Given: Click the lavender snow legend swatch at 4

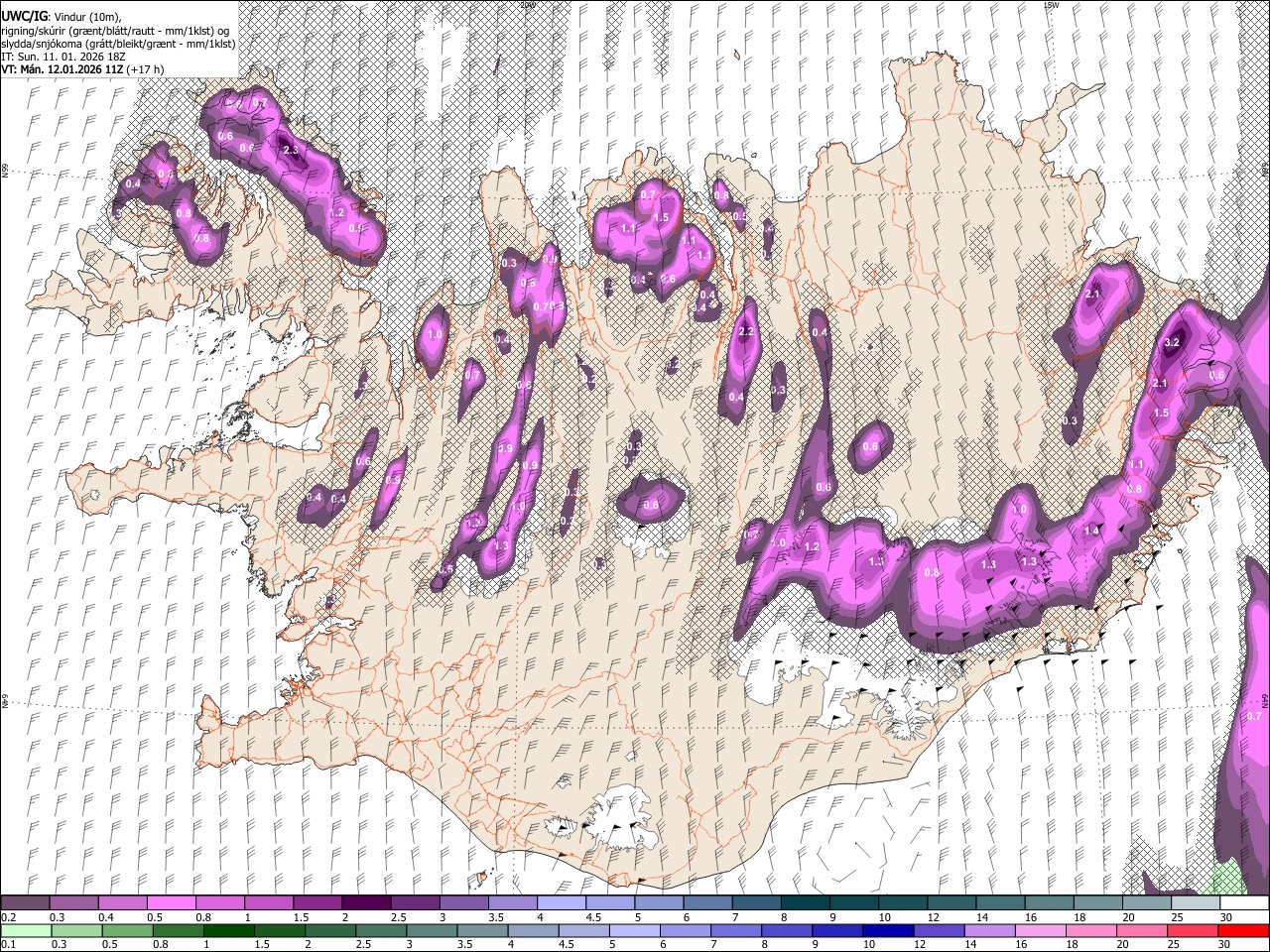Looking at the screenshot, I should pos(561,903).
